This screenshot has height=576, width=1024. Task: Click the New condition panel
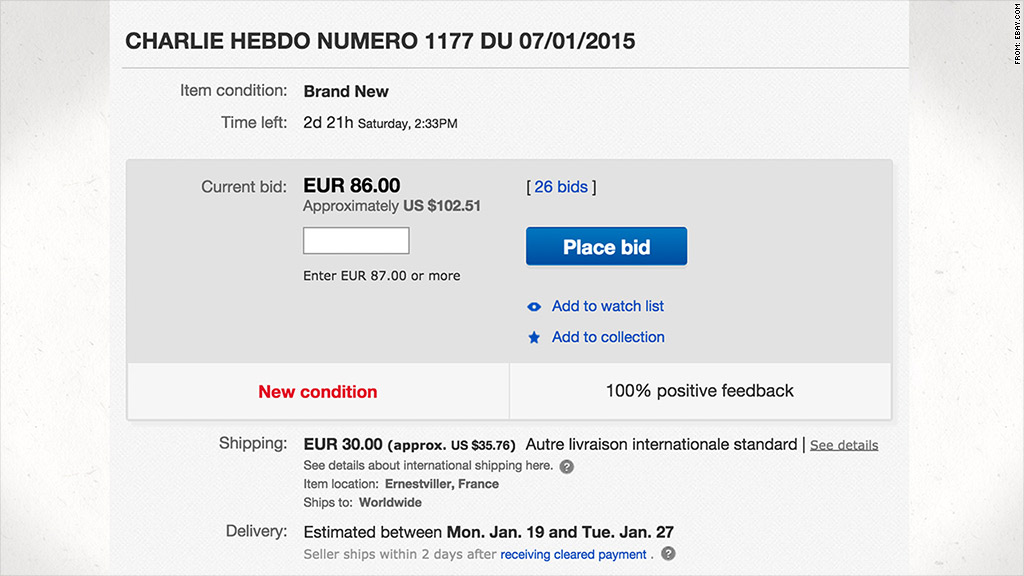point(318,391)
